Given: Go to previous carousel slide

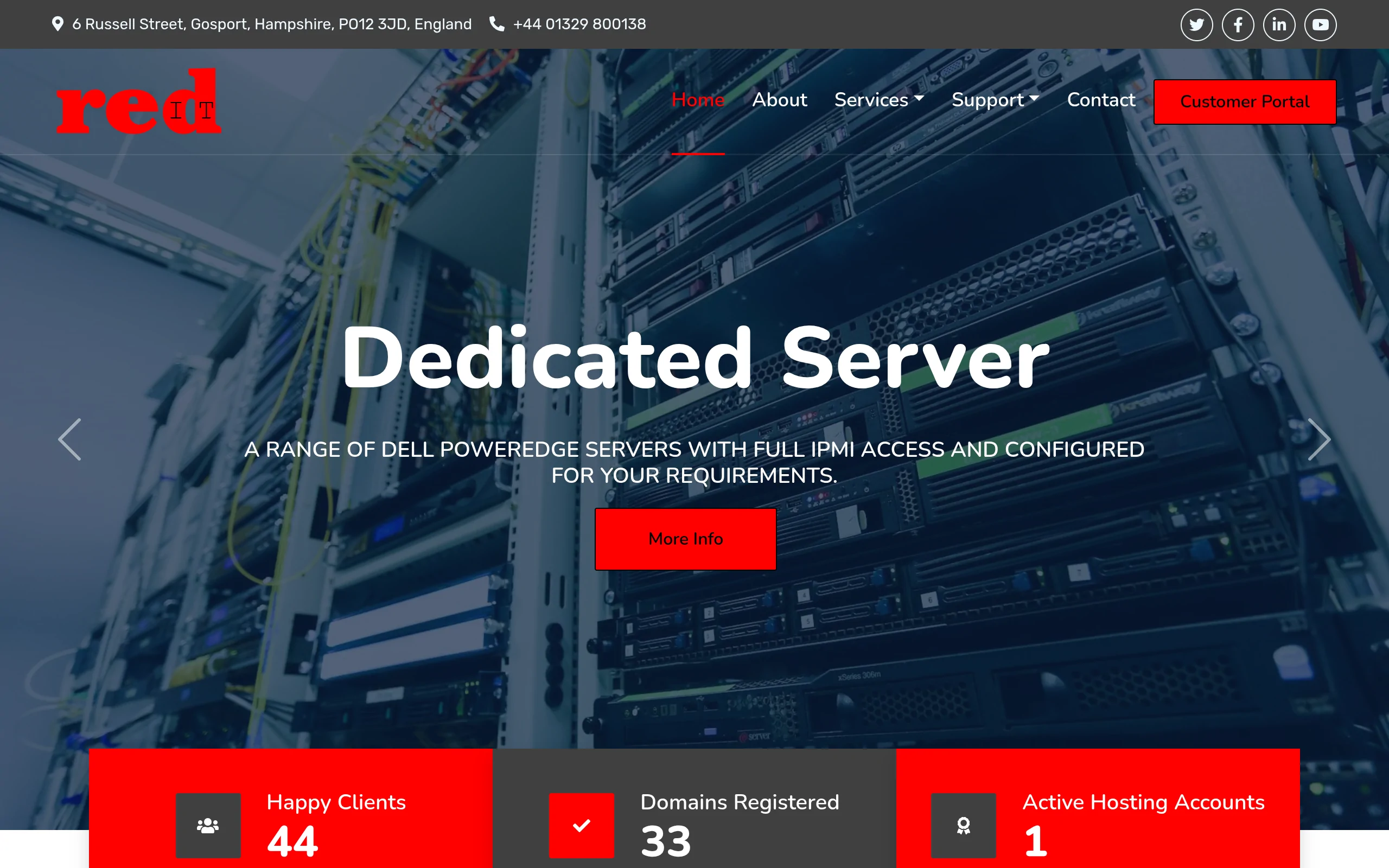Looking at the screenshot, I should pyautogui.click(x=69, y=439).
